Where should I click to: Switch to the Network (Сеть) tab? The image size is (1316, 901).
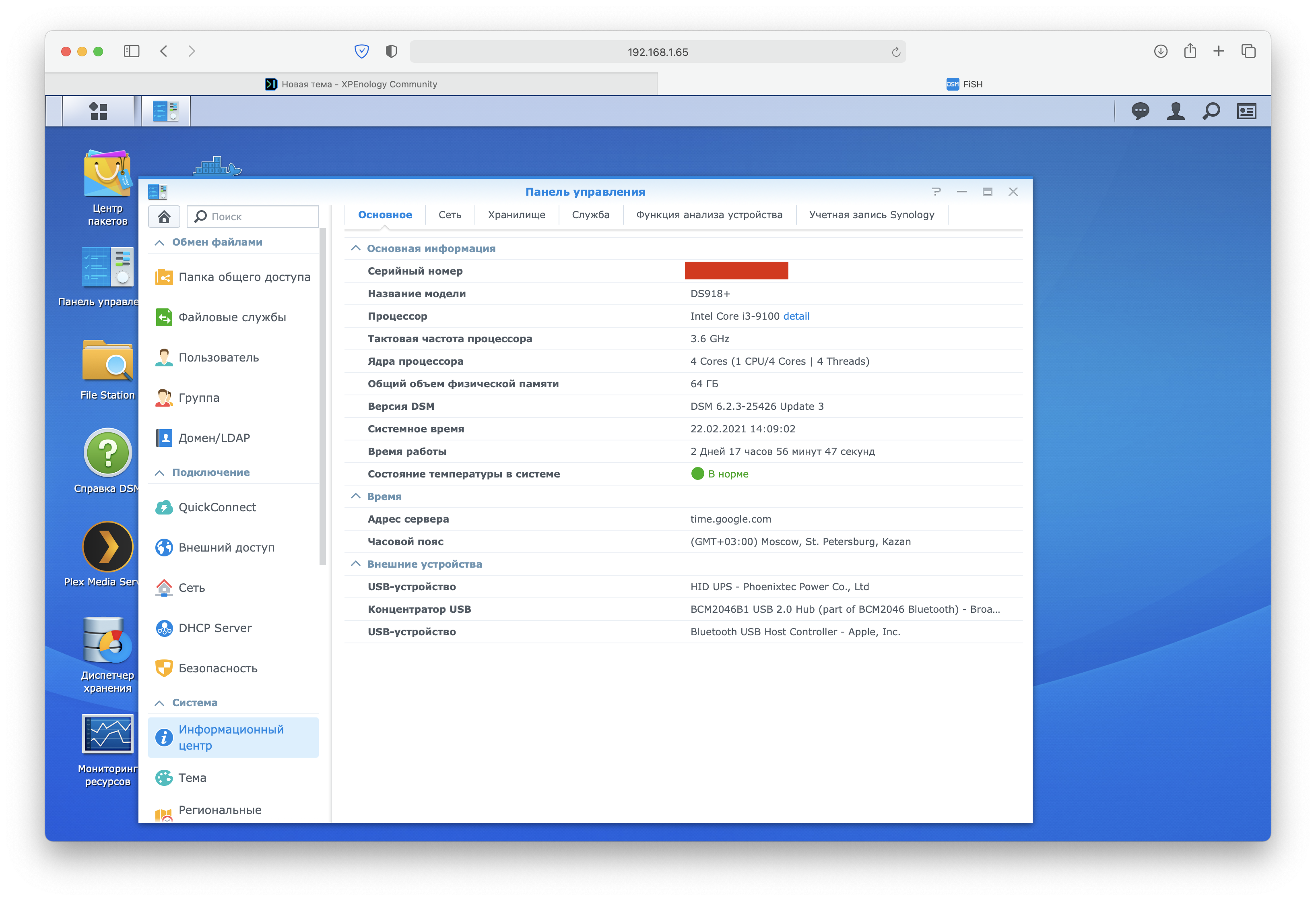click(x=450, y=215)
